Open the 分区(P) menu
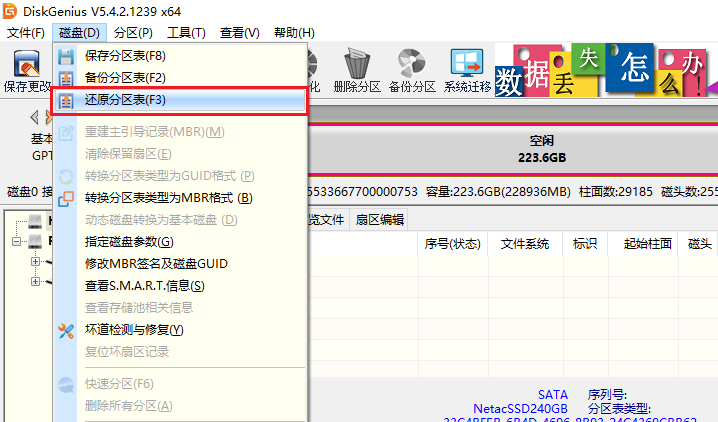Screen dimensions: 718x422 133,33
